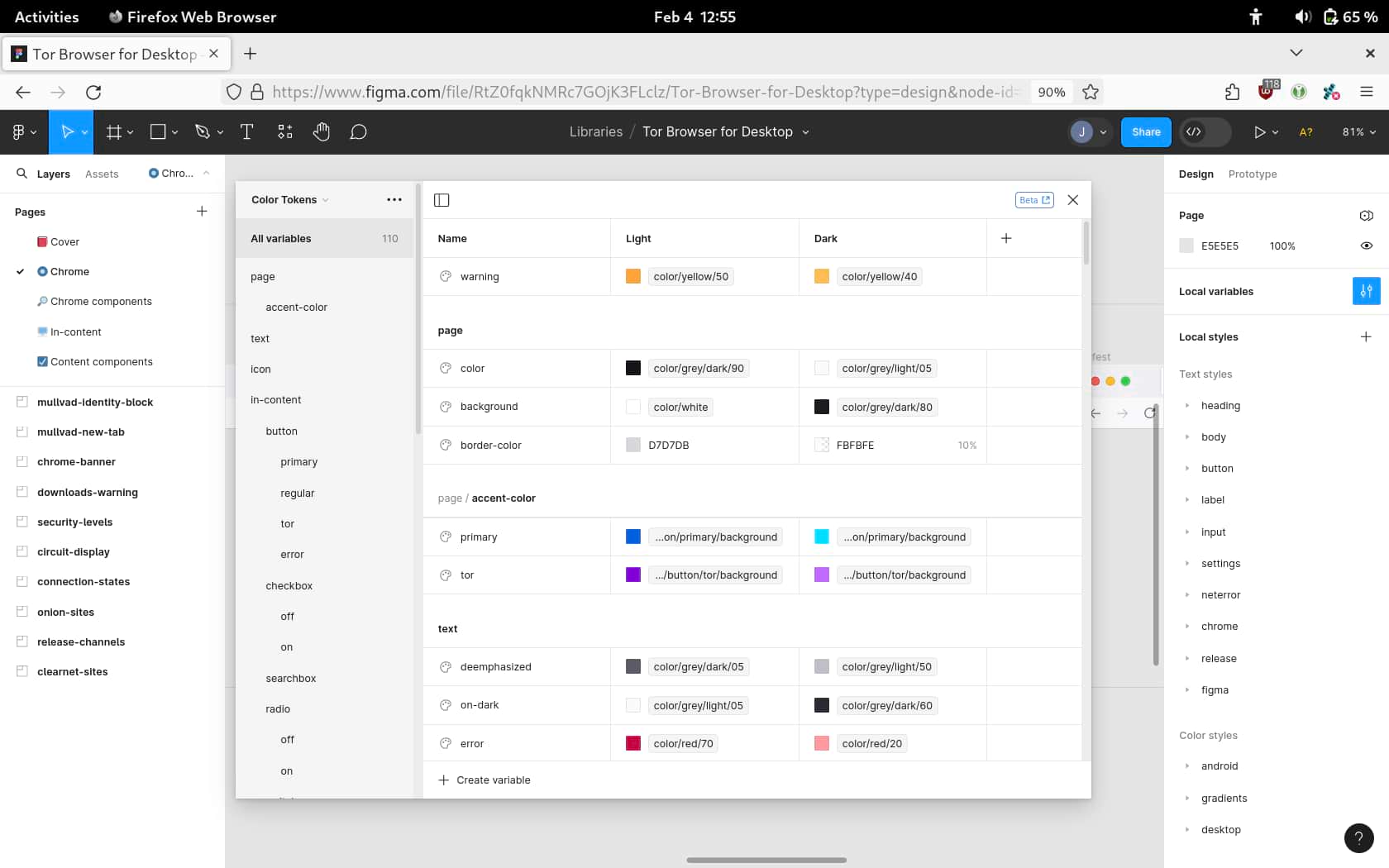Screen dimensions: 1389x868
Task: Collapse the pages list chevron
Action: (x=206, y=174)
